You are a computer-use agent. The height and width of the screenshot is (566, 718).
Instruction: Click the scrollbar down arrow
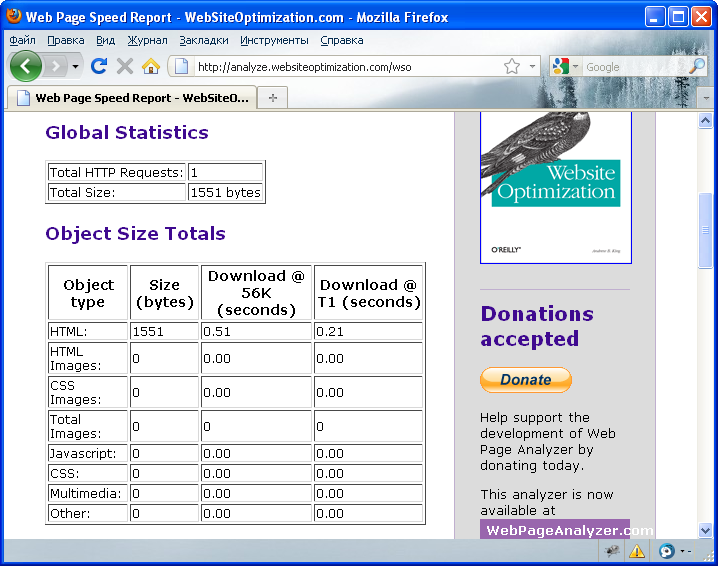[705, 530]
